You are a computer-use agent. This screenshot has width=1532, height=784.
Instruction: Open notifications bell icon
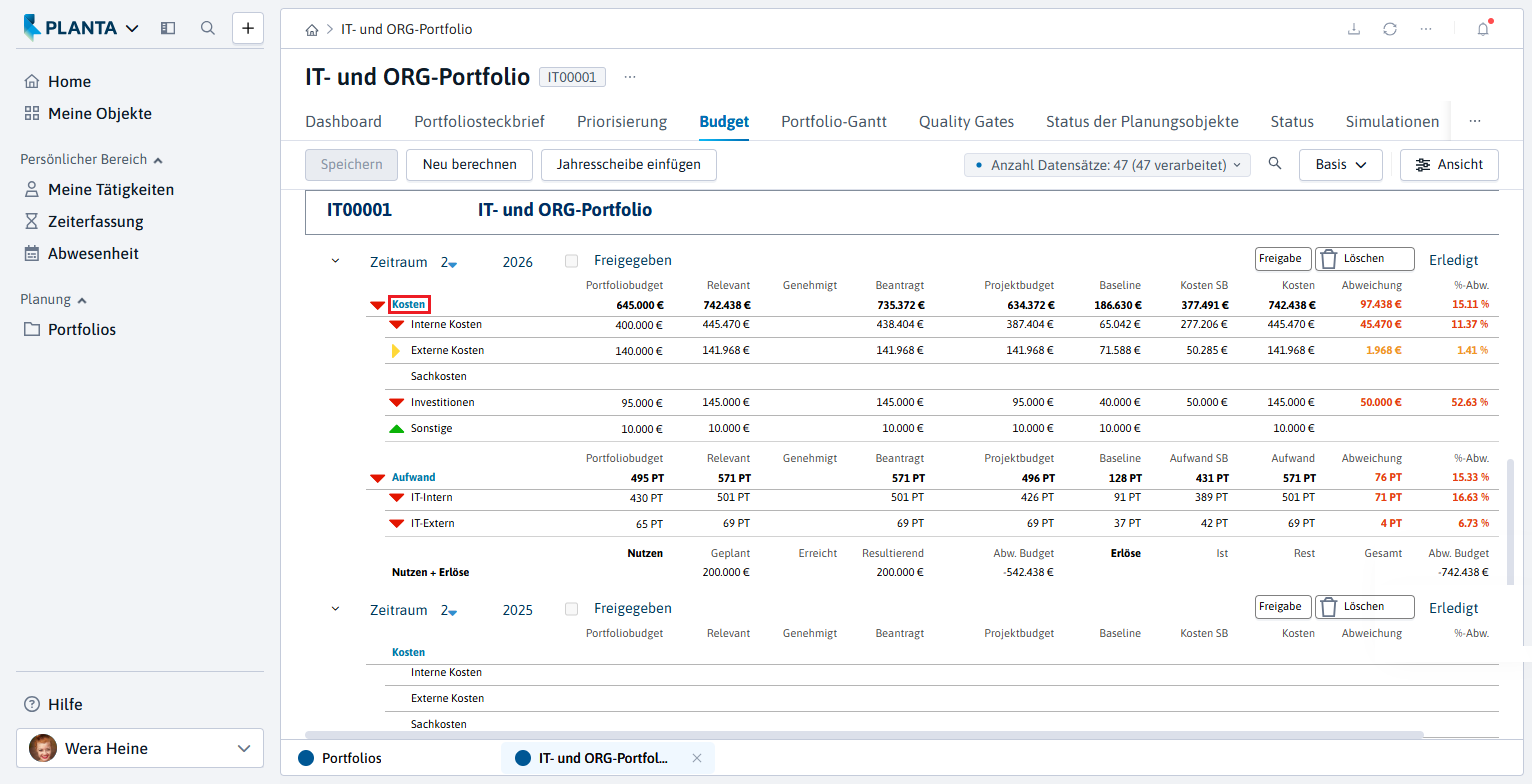click(x=1483, y=29)
